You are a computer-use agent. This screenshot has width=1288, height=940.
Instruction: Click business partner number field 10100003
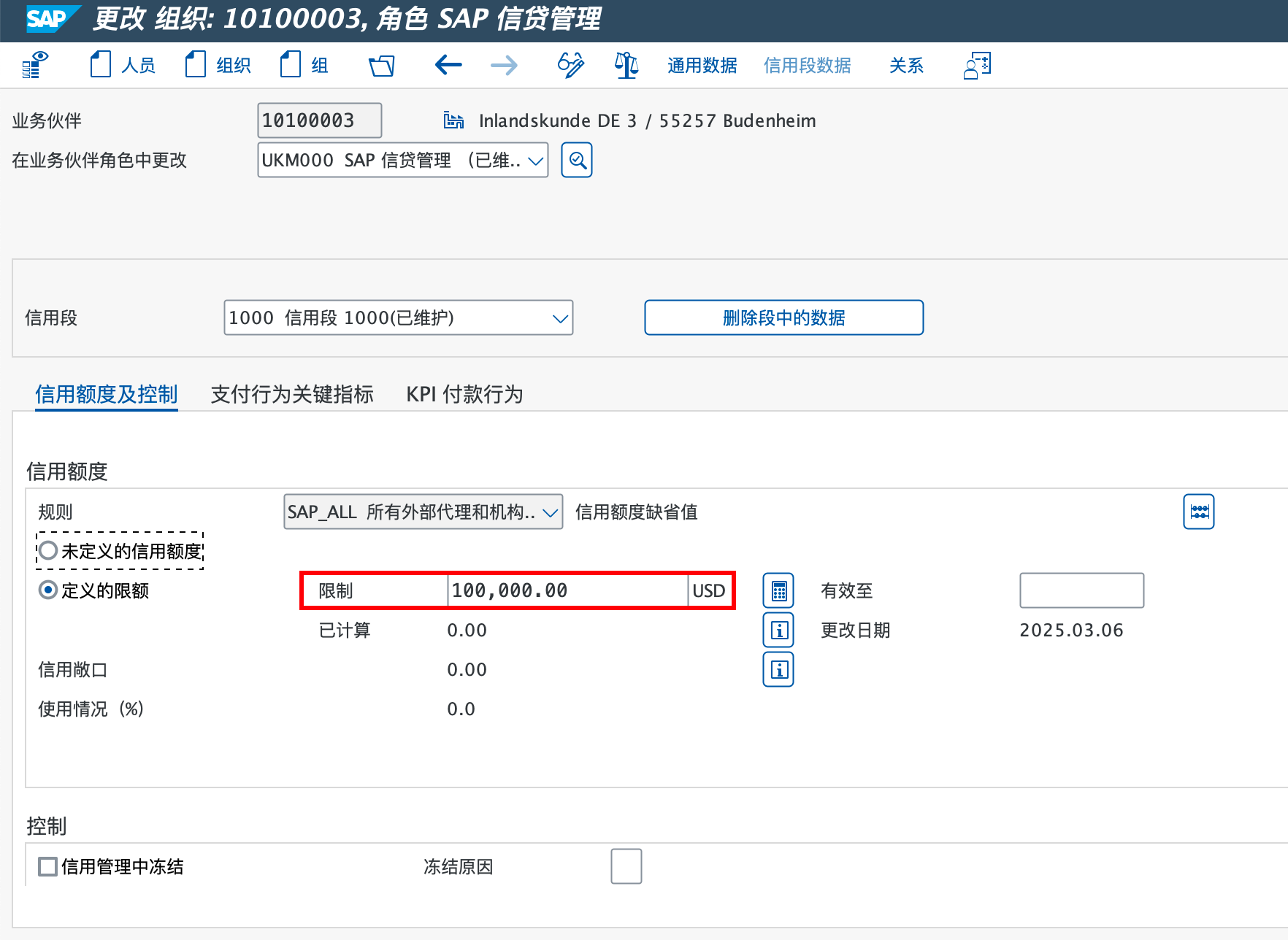click(319, 120)
